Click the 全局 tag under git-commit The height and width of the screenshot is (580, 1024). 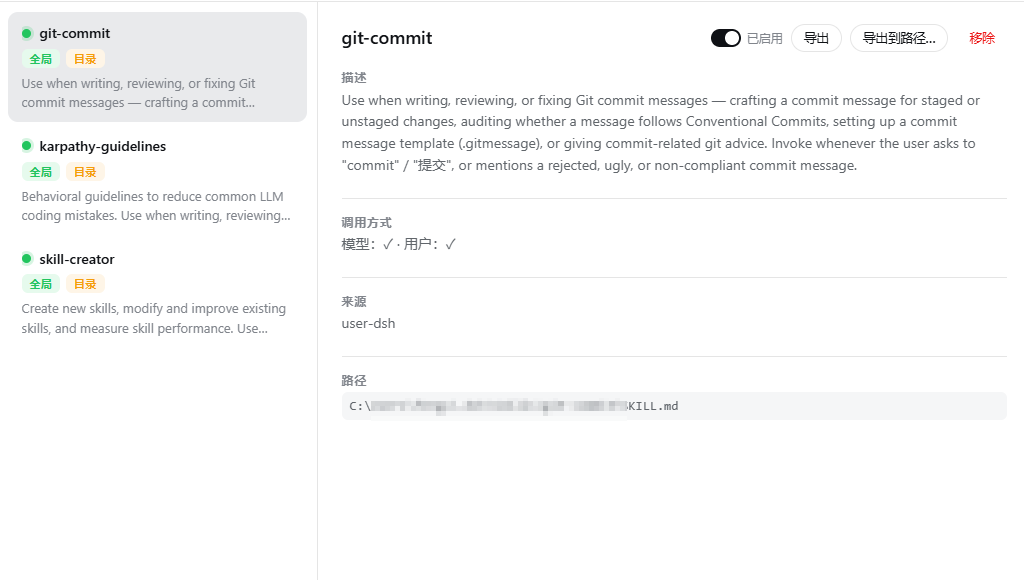click(40, 59)
